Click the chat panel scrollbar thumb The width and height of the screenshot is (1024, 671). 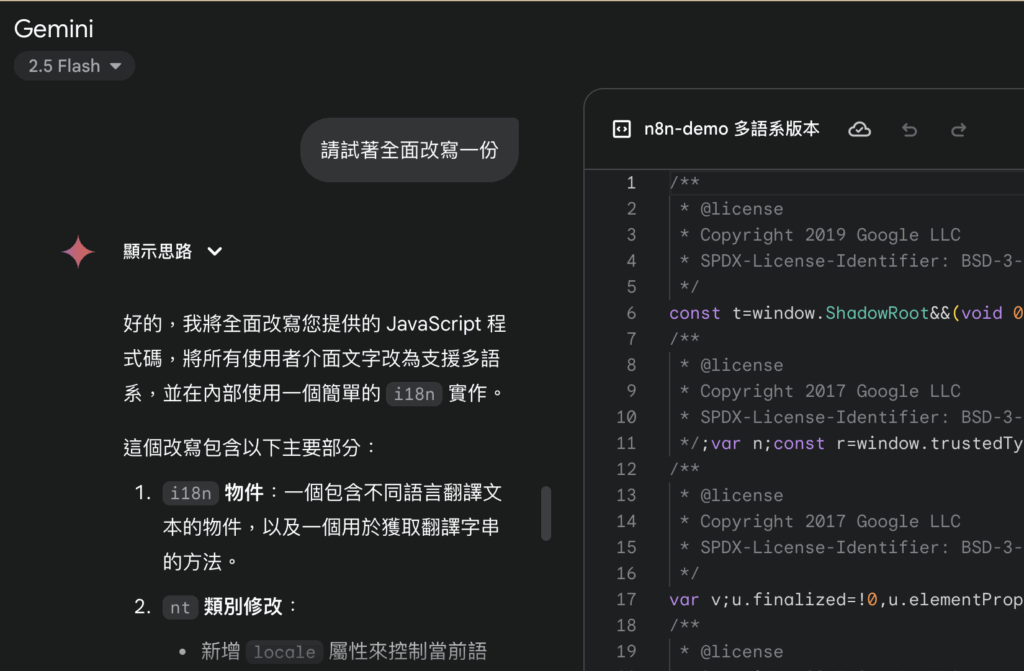(546, 514)
